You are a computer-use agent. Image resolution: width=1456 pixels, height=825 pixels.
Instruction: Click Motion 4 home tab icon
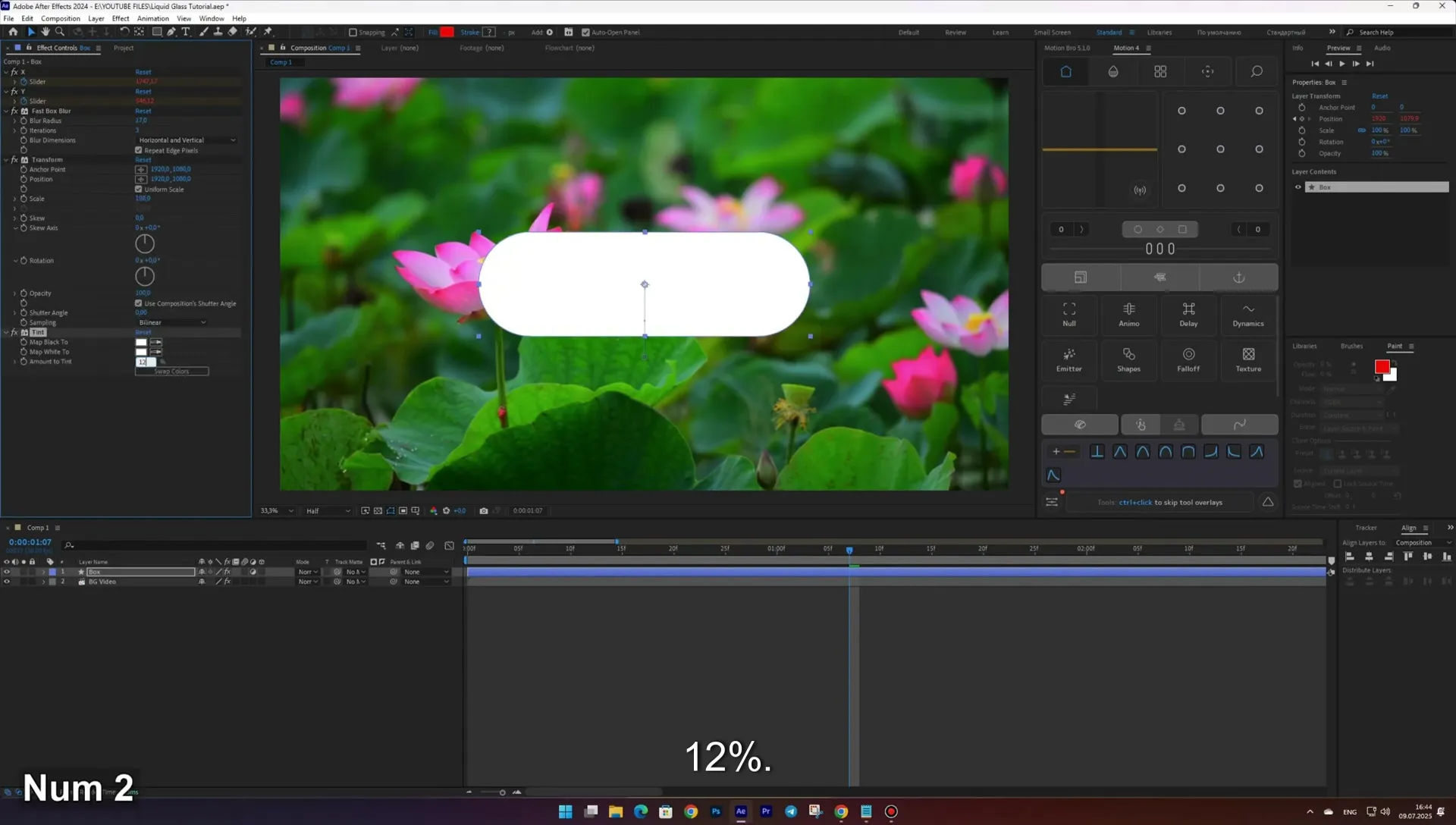click(1065, 71)
